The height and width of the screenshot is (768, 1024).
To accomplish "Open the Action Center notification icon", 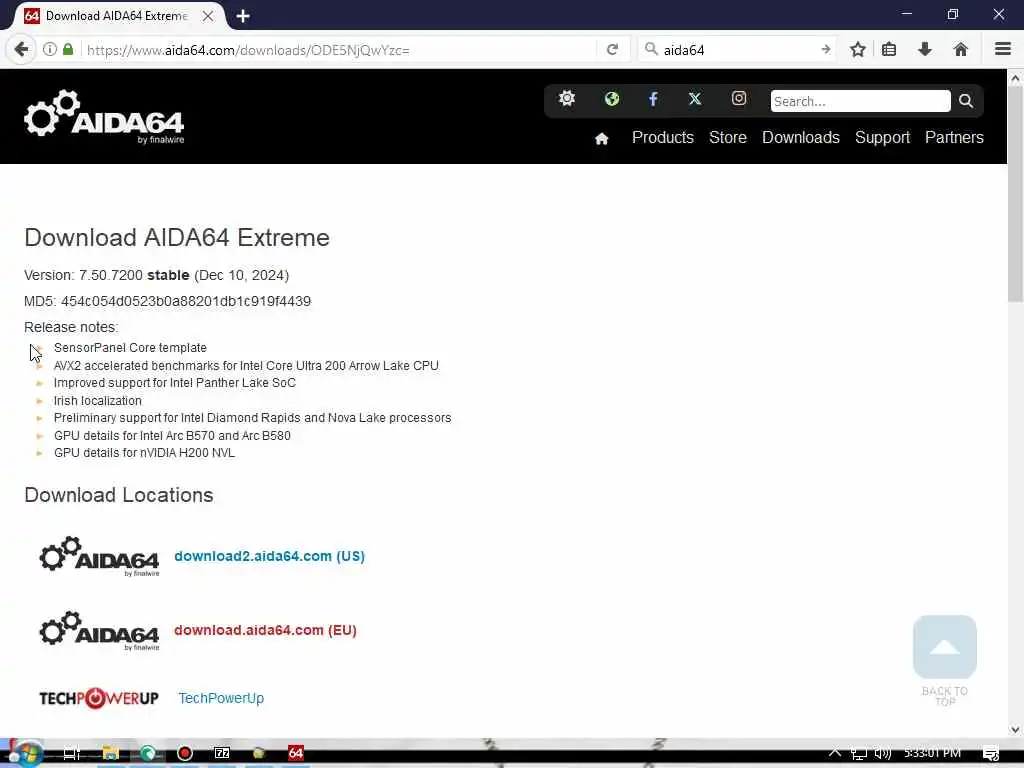I will [x=991, y=754].
